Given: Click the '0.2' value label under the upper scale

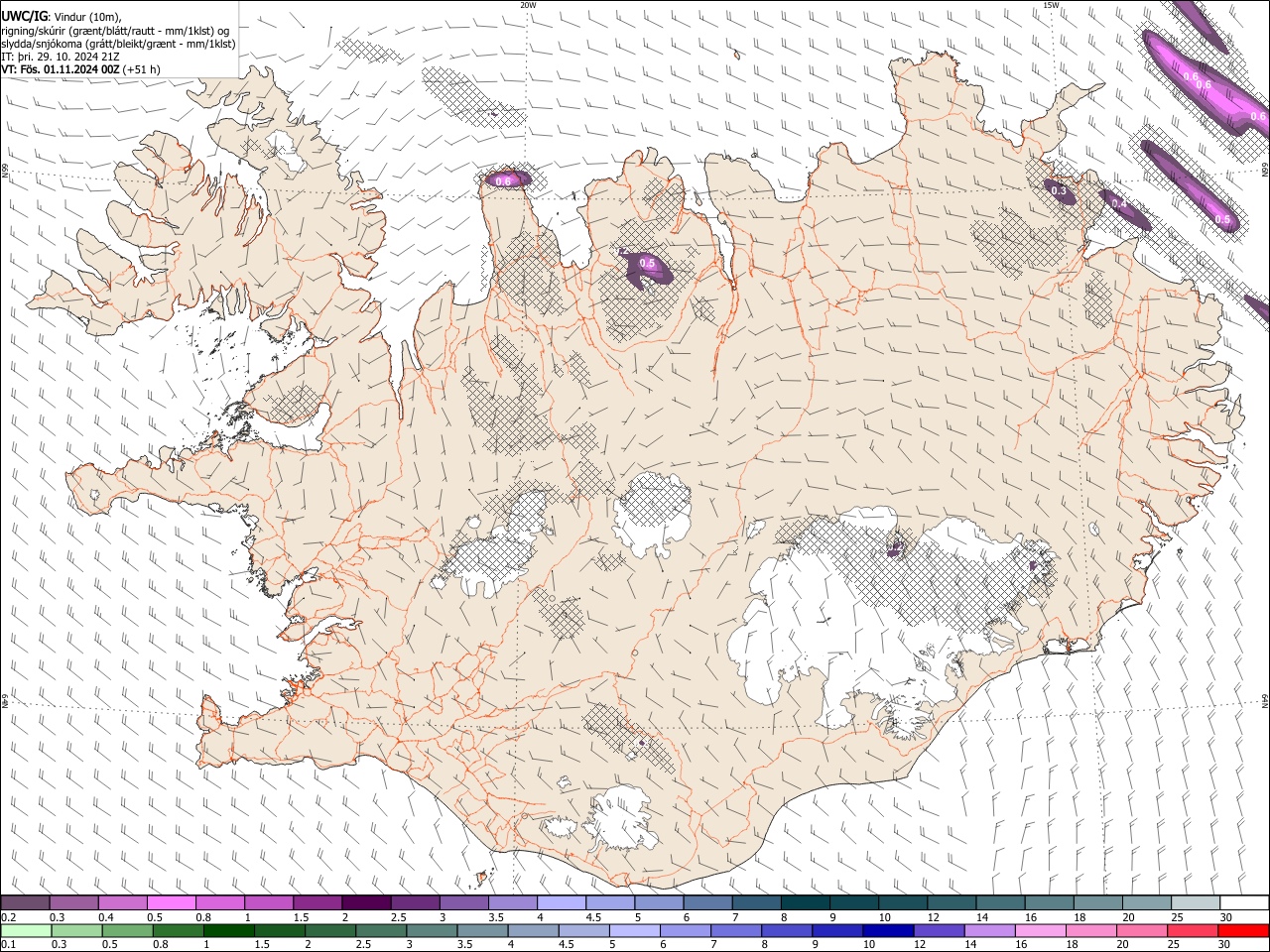Looking at the screenshot, I should (x=9, y=917).
